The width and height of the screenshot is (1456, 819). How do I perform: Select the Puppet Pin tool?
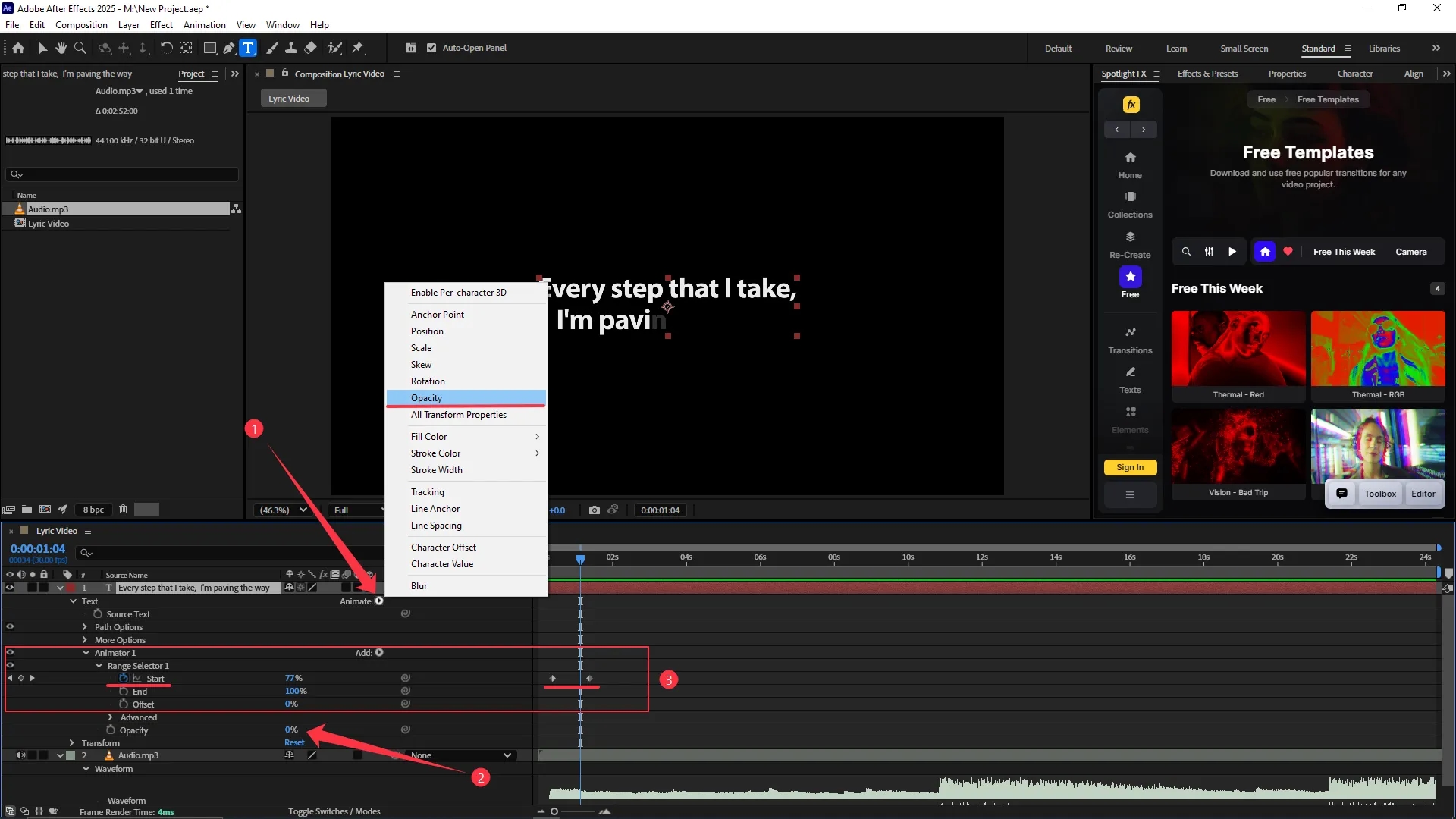pos(358,48)
